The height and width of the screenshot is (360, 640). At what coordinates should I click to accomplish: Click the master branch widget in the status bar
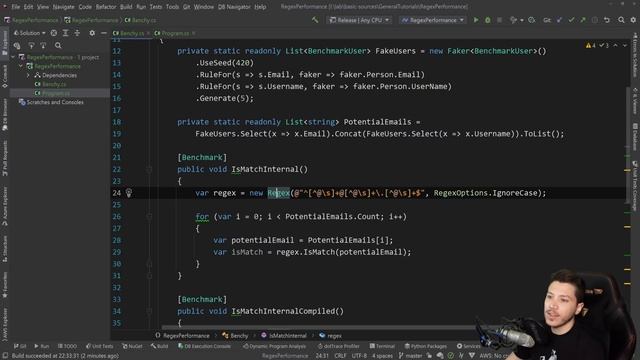tap(410, 356)
